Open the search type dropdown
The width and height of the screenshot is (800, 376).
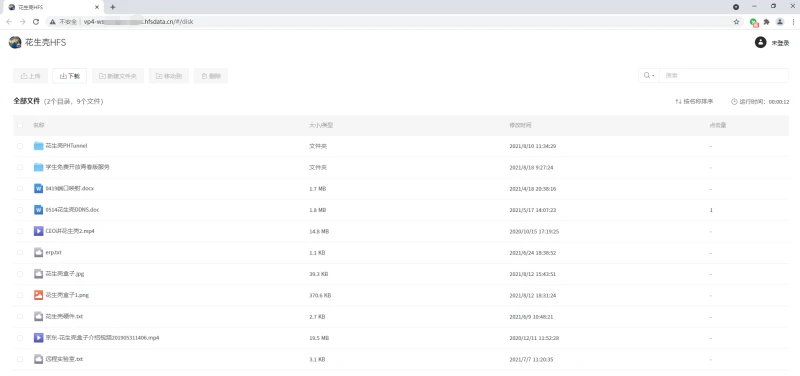[649, 76]
